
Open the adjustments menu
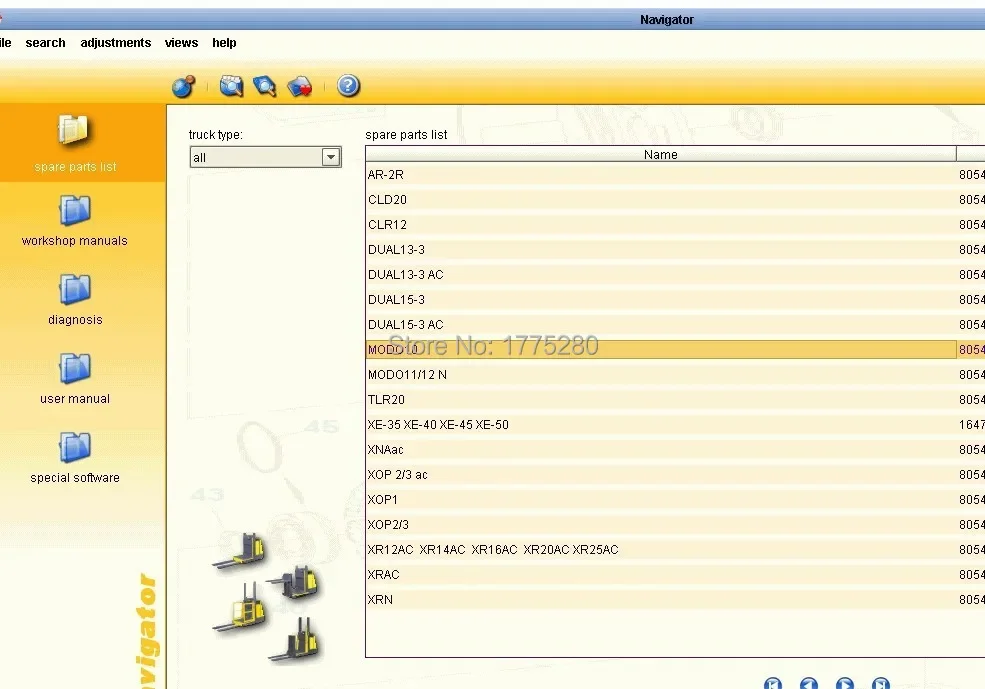tap(115, 42)
